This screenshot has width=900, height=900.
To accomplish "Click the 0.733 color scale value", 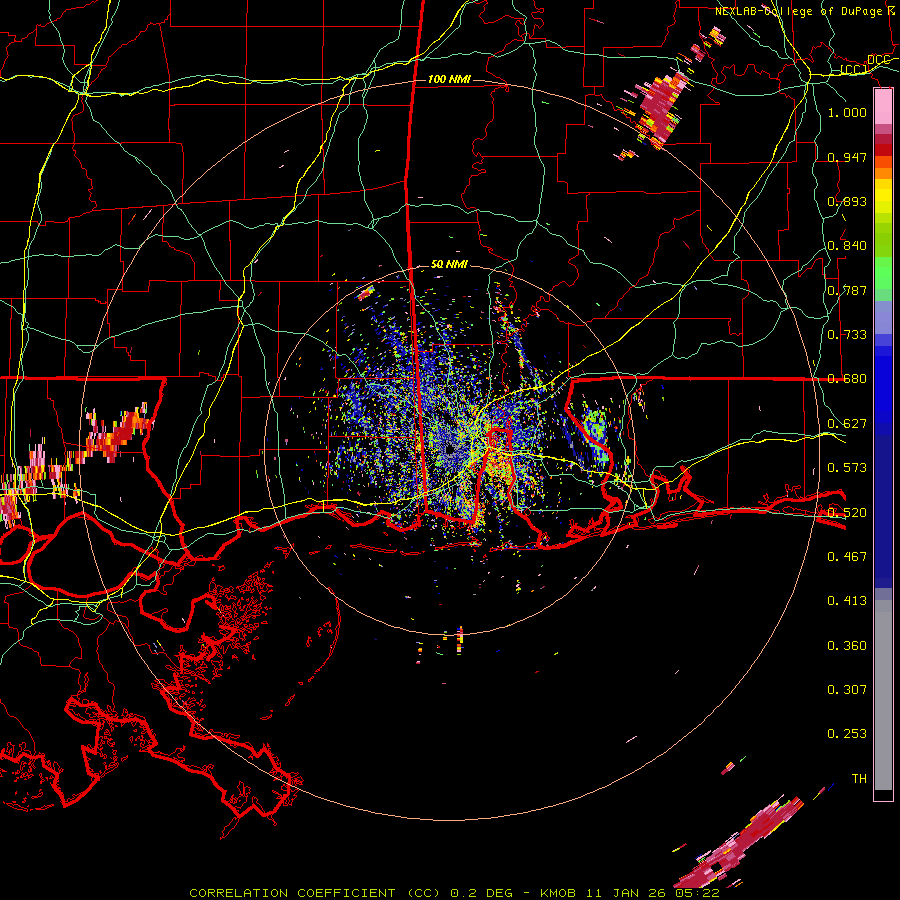I will 847,335.
